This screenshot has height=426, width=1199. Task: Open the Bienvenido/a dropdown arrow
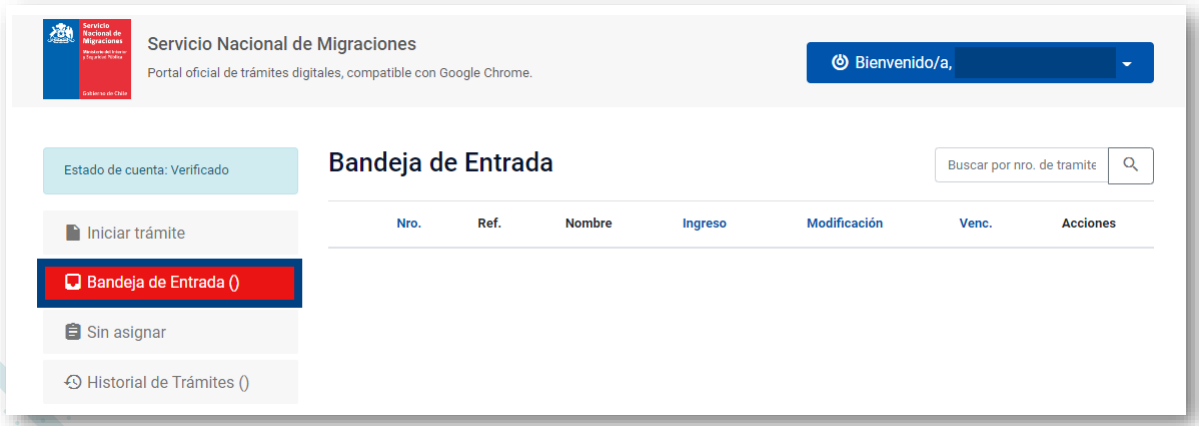[1126, 64]
